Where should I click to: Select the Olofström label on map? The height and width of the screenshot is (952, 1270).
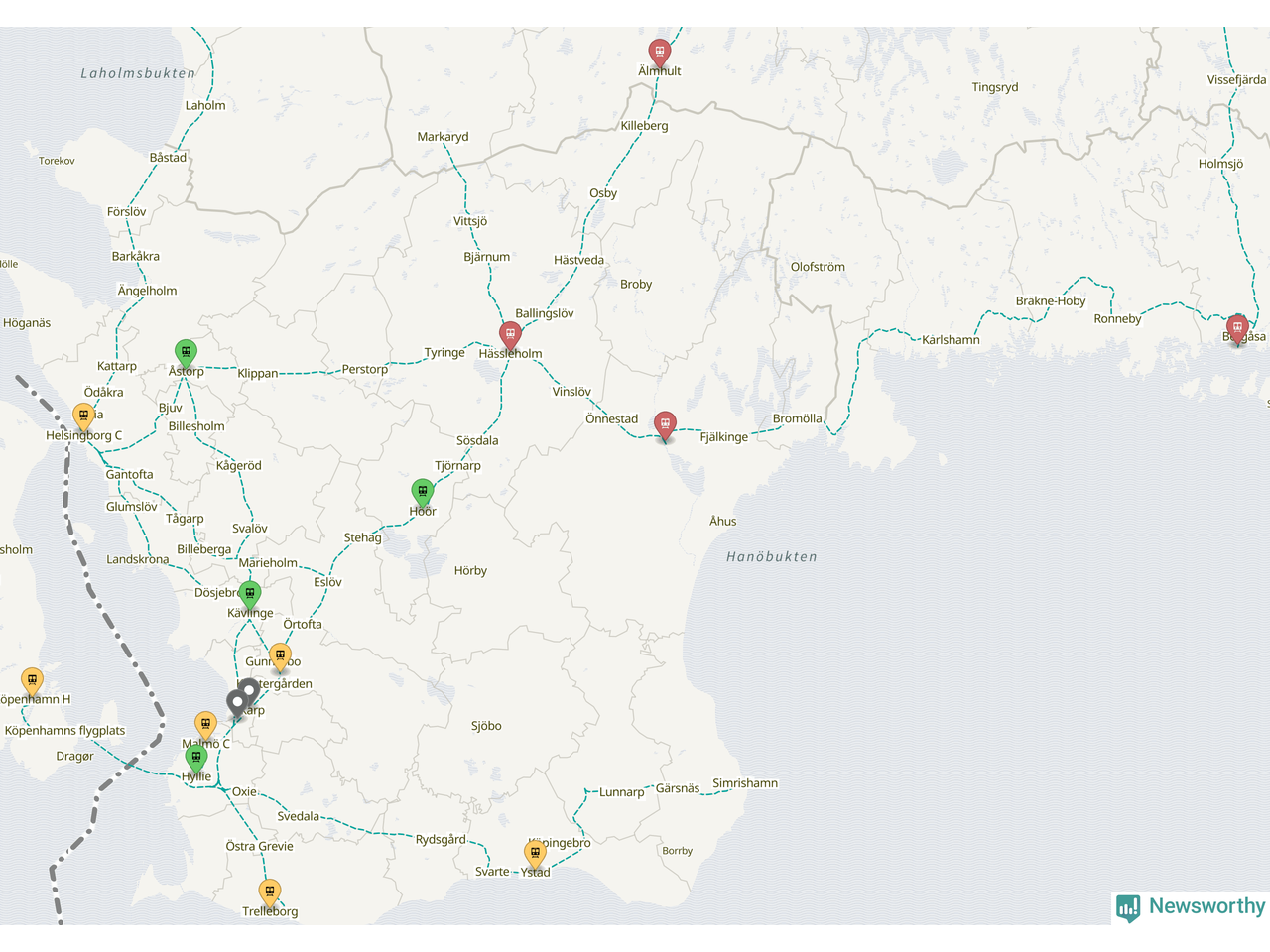click(x=818, y=267)
